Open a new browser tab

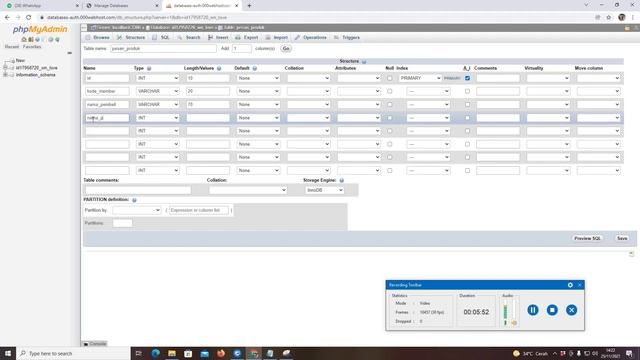[249, 6]
